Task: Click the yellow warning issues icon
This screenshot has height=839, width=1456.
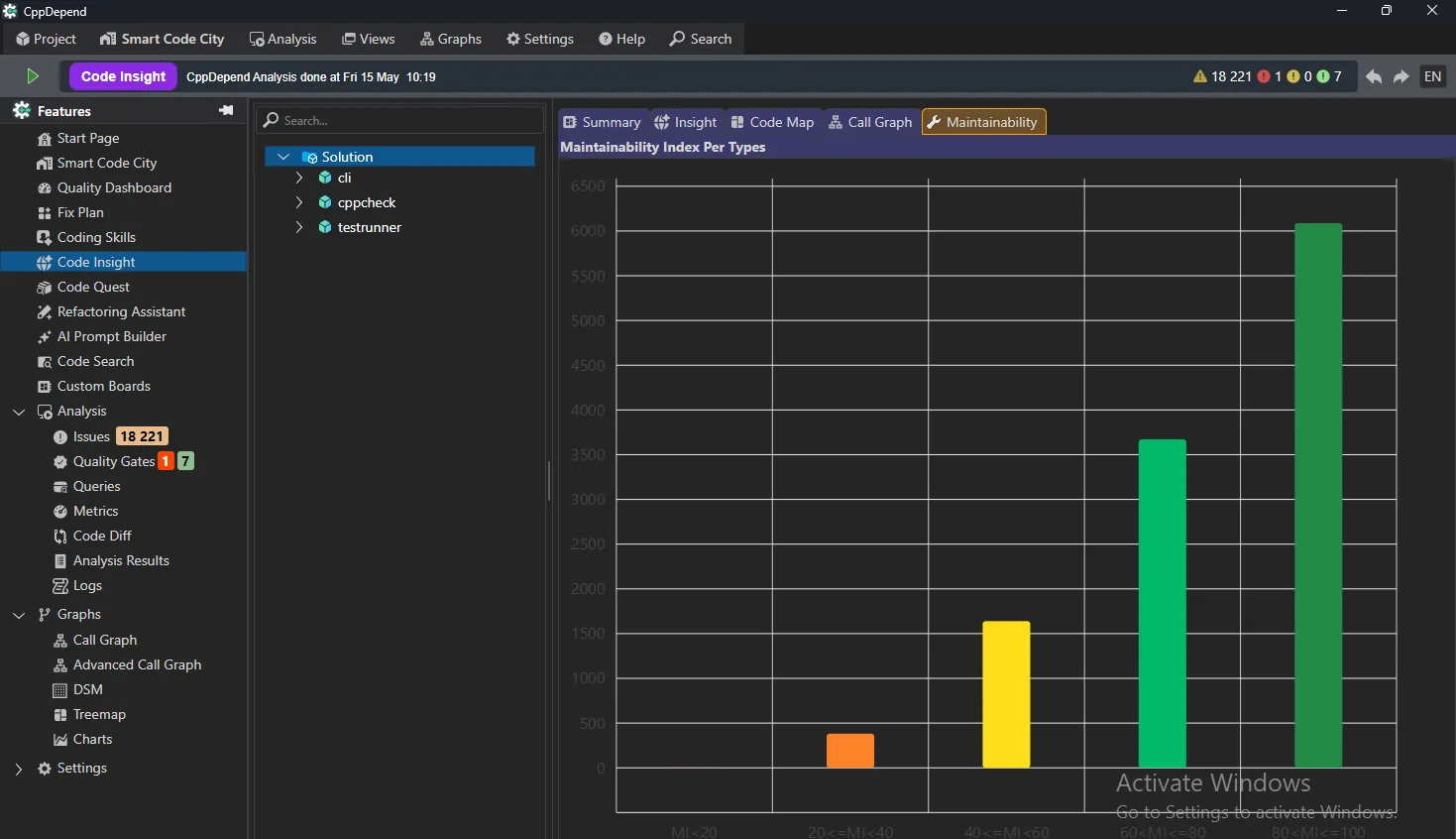Action: point(1200,76)
